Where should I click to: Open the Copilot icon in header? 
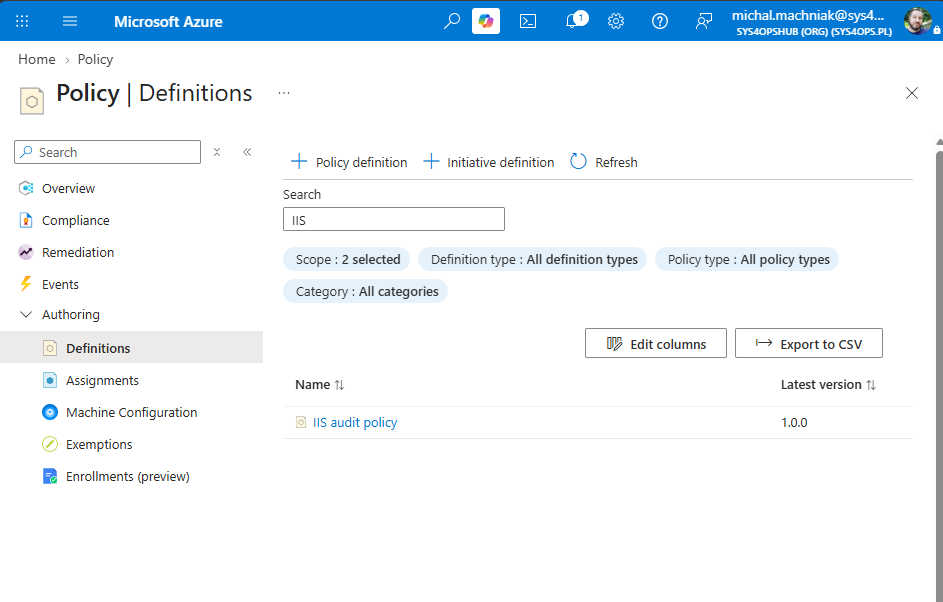(x=485, y=21)
